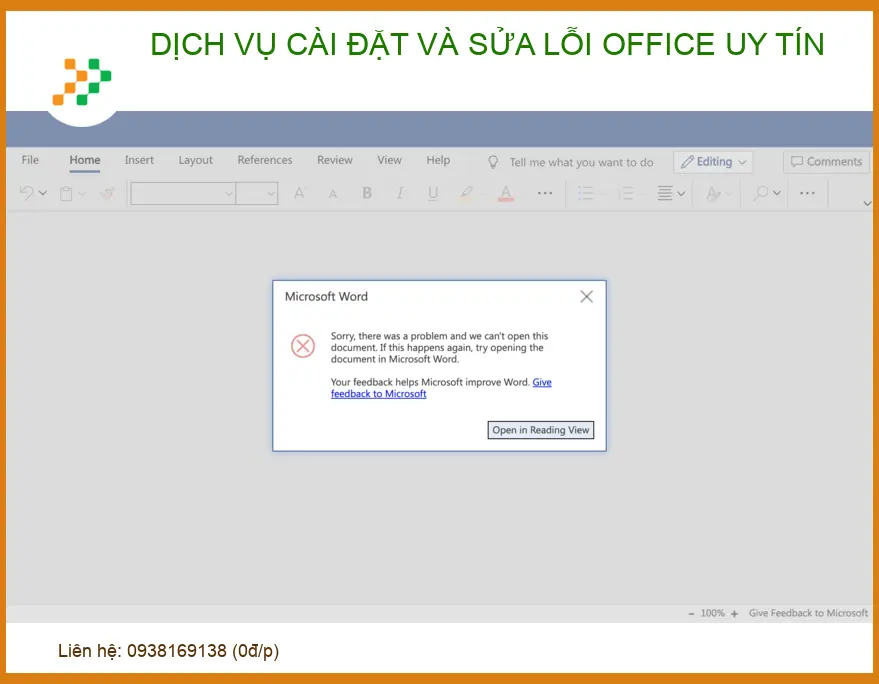Switch to the Insert tab
Screen dimensions: 879x684
pyautogui.click(x=139, y=160)
